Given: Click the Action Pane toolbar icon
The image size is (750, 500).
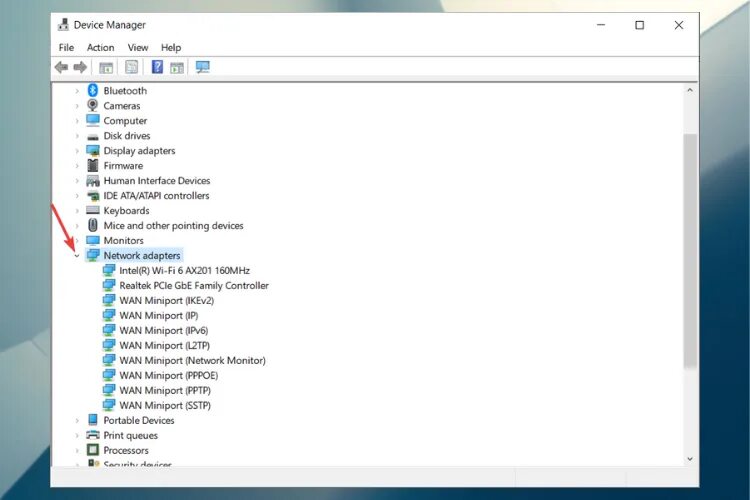Looking at the screenshot, I should click(176, 67).
